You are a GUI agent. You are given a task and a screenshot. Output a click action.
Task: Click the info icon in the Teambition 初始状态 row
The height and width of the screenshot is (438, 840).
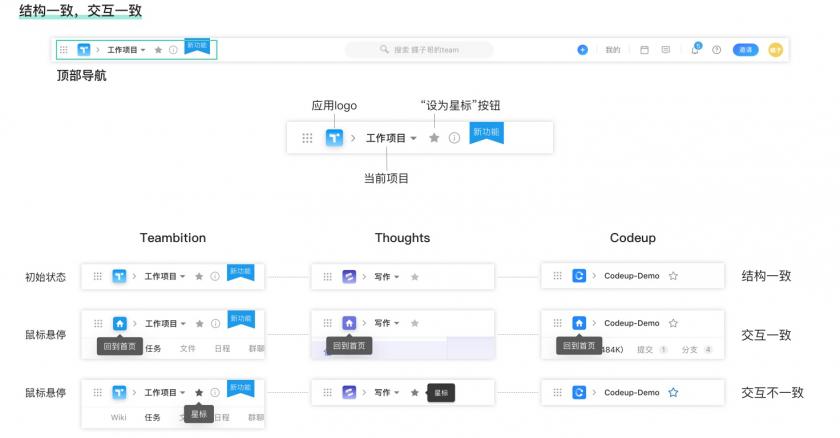point(215,276)
